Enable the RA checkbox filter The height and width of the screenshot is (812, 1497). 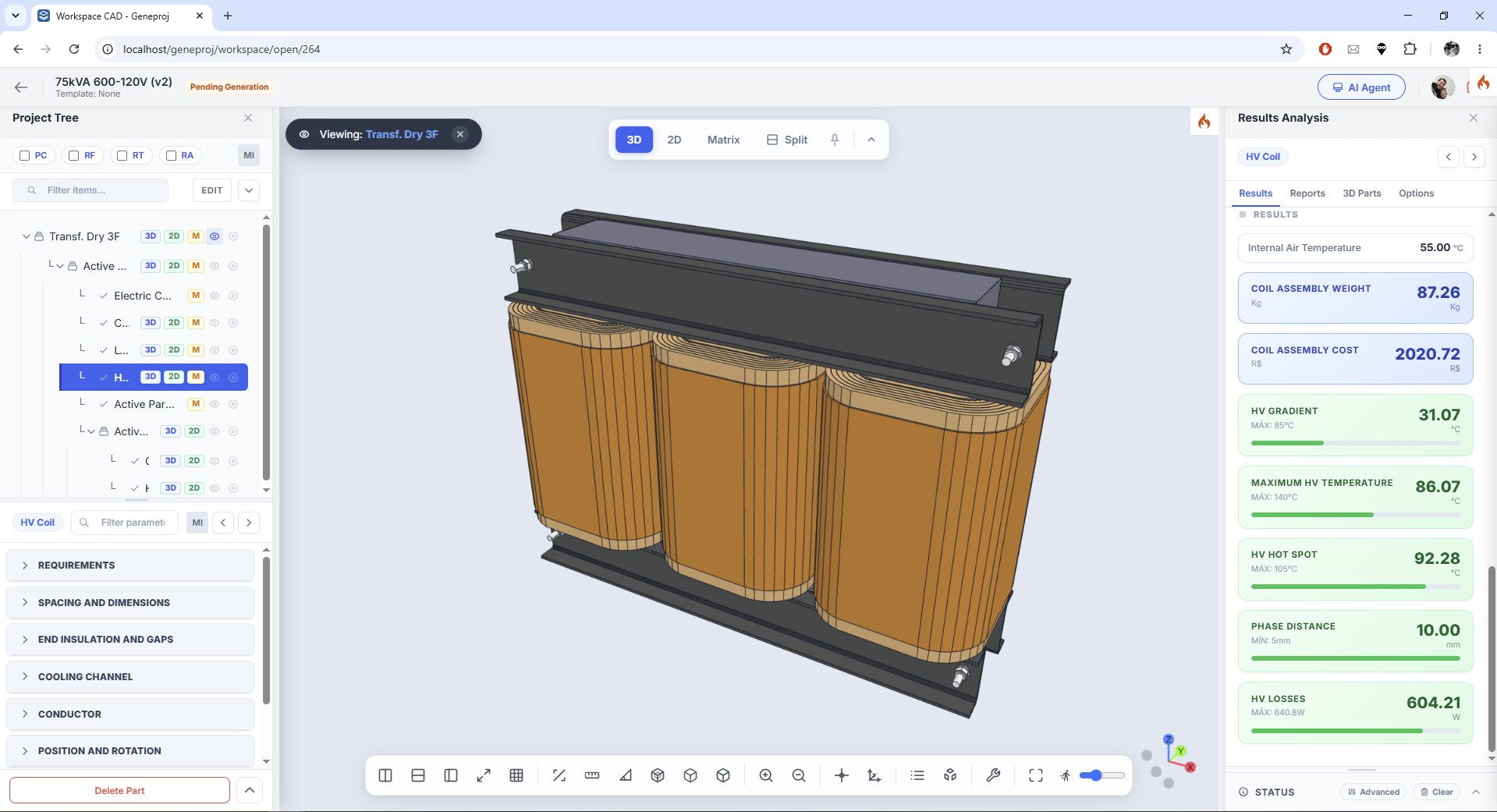click(179, 155)
